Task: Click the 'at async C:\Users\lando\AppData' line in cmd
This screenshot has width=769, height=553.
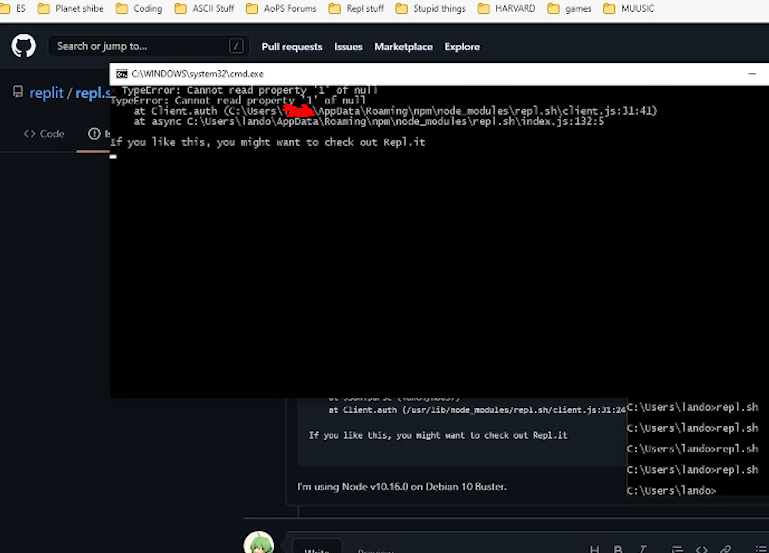Action: (369, 122)
